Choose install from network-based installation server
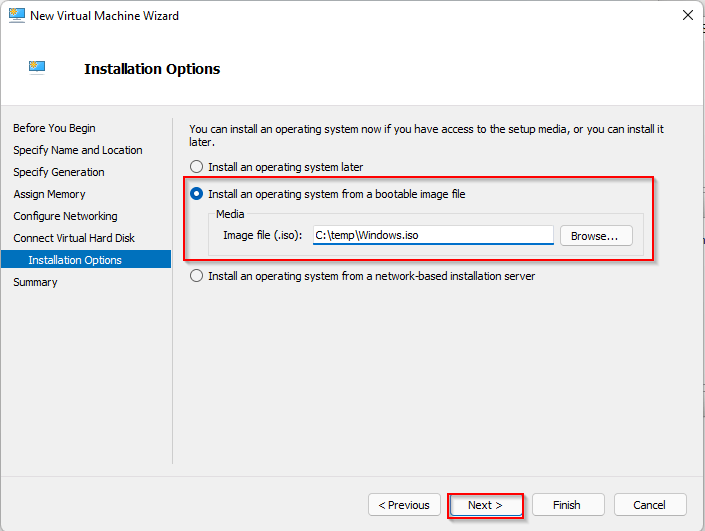Screen dimensions: 705x531 point(197,276)
